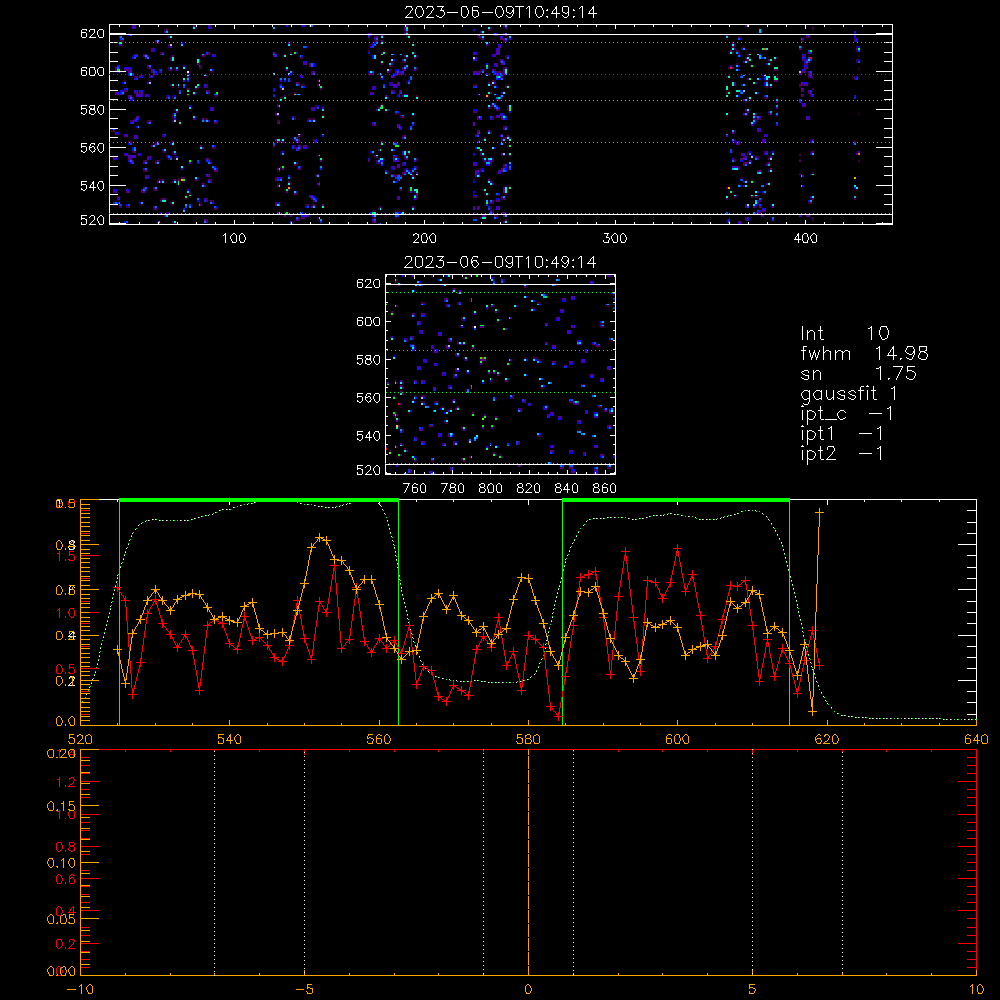The height and width of the screenshot is (1000, 1000).
Task: Click the red '0.5' label beside the profile plot
Action: click(x=66, y=669)
